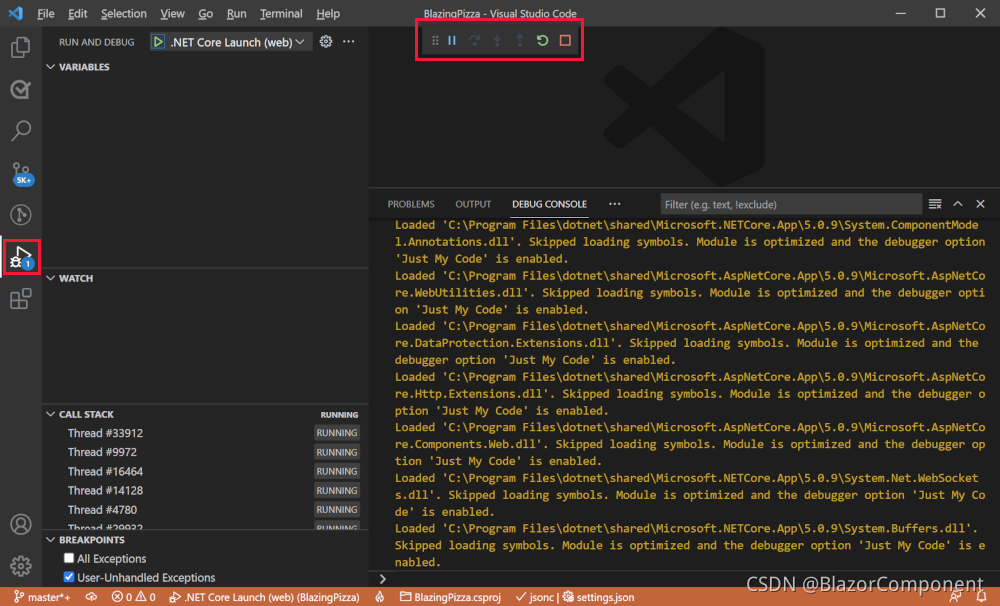This screenshot has height=606, width=1000.
Task: Open the Selection menu
Action: pos(123,13)
